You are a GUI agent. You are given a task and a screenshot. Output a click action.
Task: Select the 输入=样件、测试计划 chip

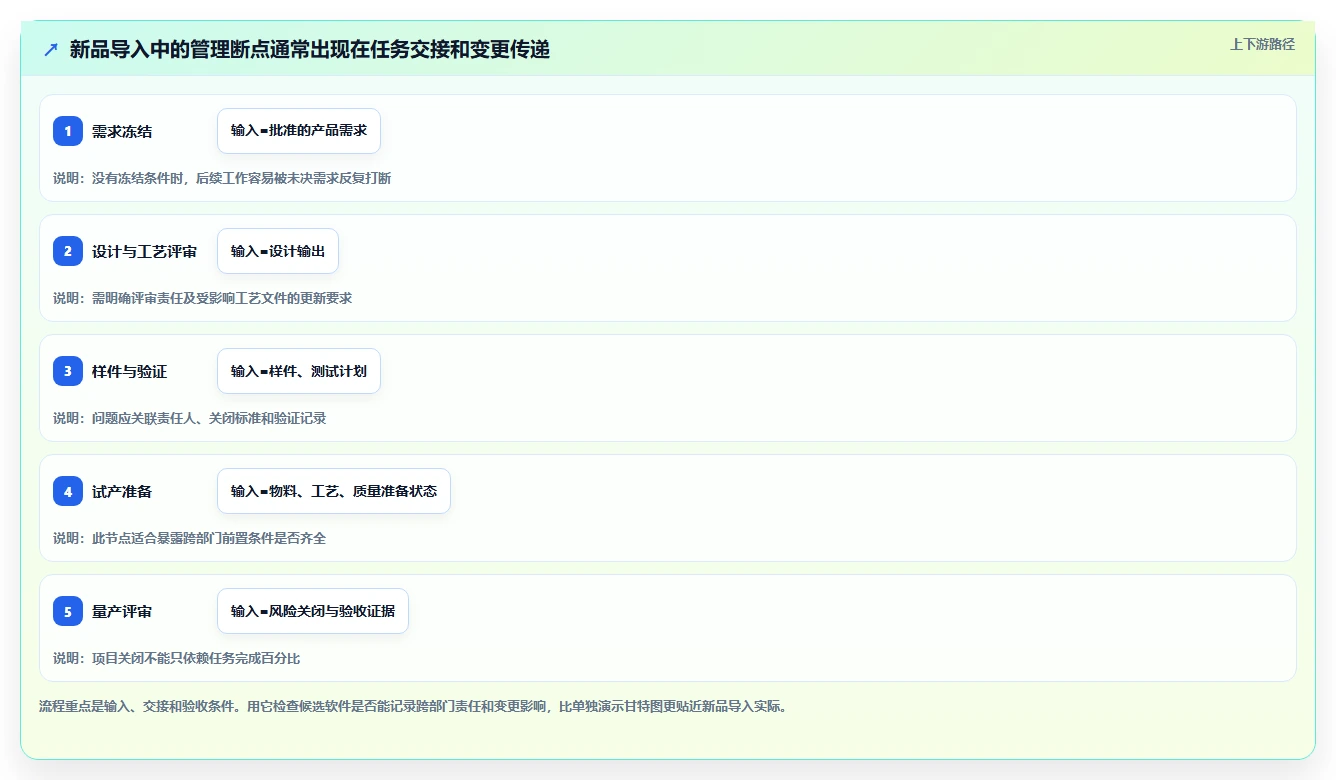299,371
